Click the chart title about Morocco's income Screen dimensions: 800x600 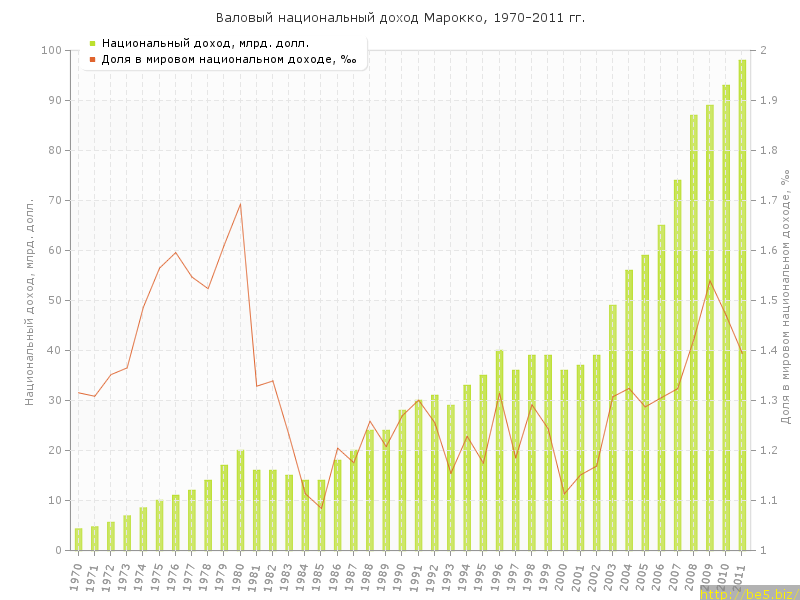400,18
